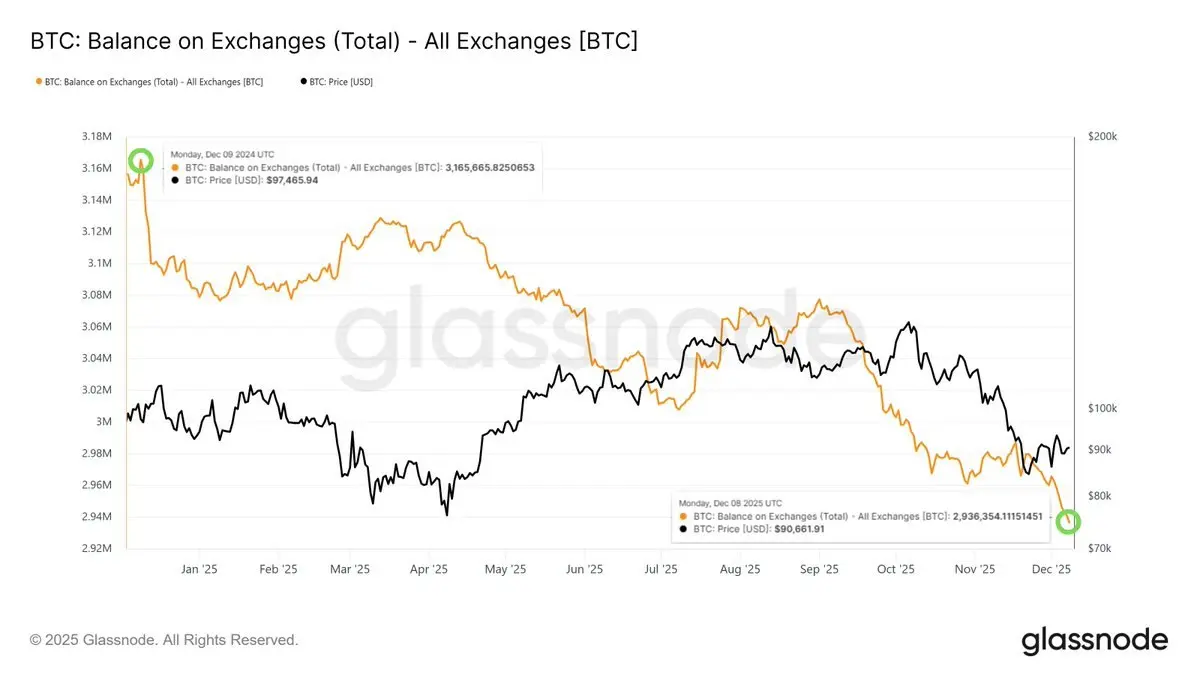The width and height of the screenshot is (1200, 675).
Task: Click the orange dot in the Dec 09 2024 tooltip
Action: tap(177, 167)
